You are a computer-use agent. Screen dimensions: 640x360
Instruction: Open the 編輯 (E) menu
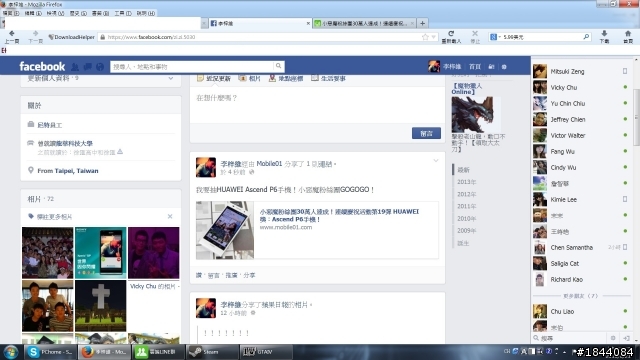point(33,13)
